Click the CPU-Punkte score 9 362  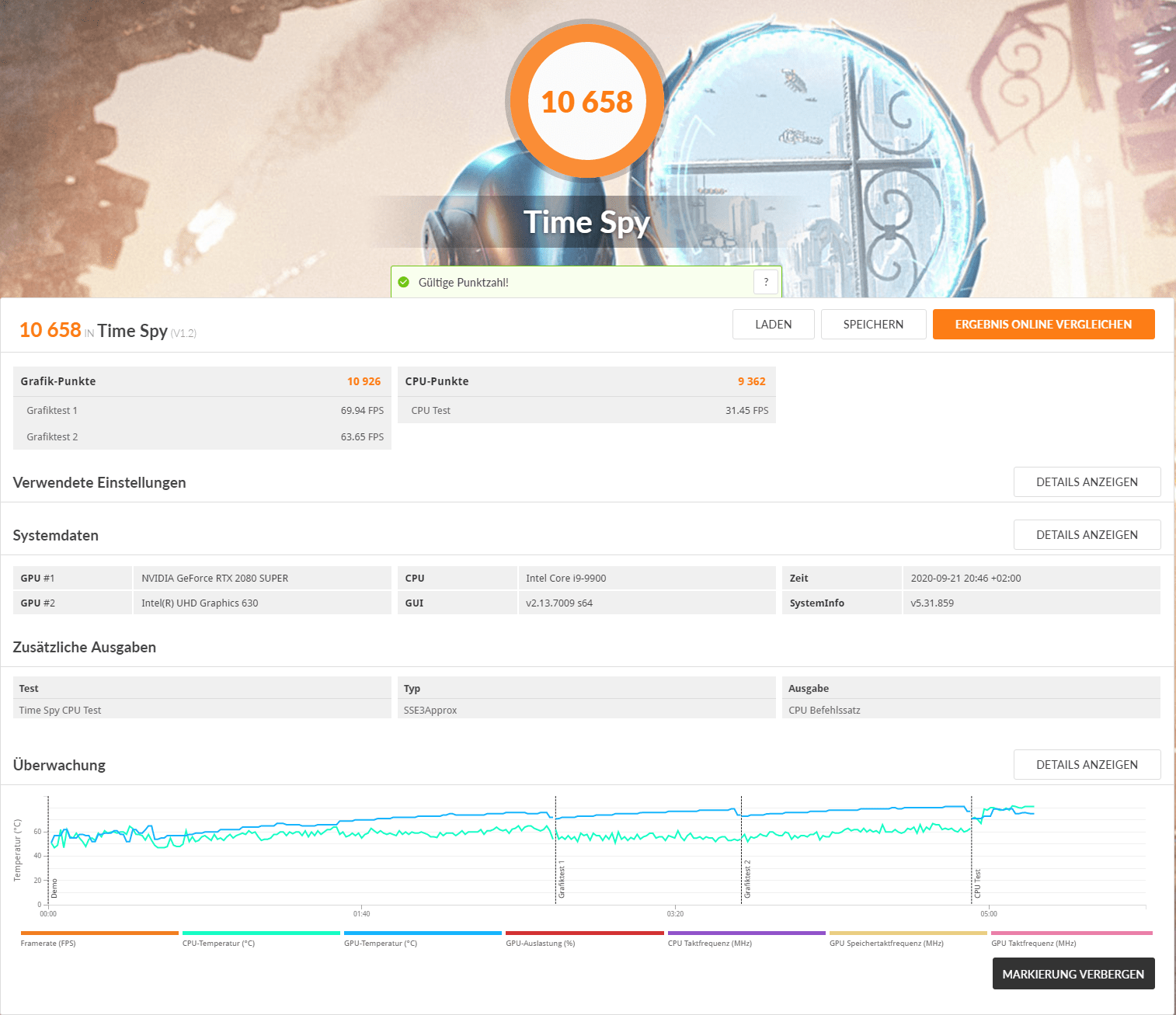click(x=751, y=381)
